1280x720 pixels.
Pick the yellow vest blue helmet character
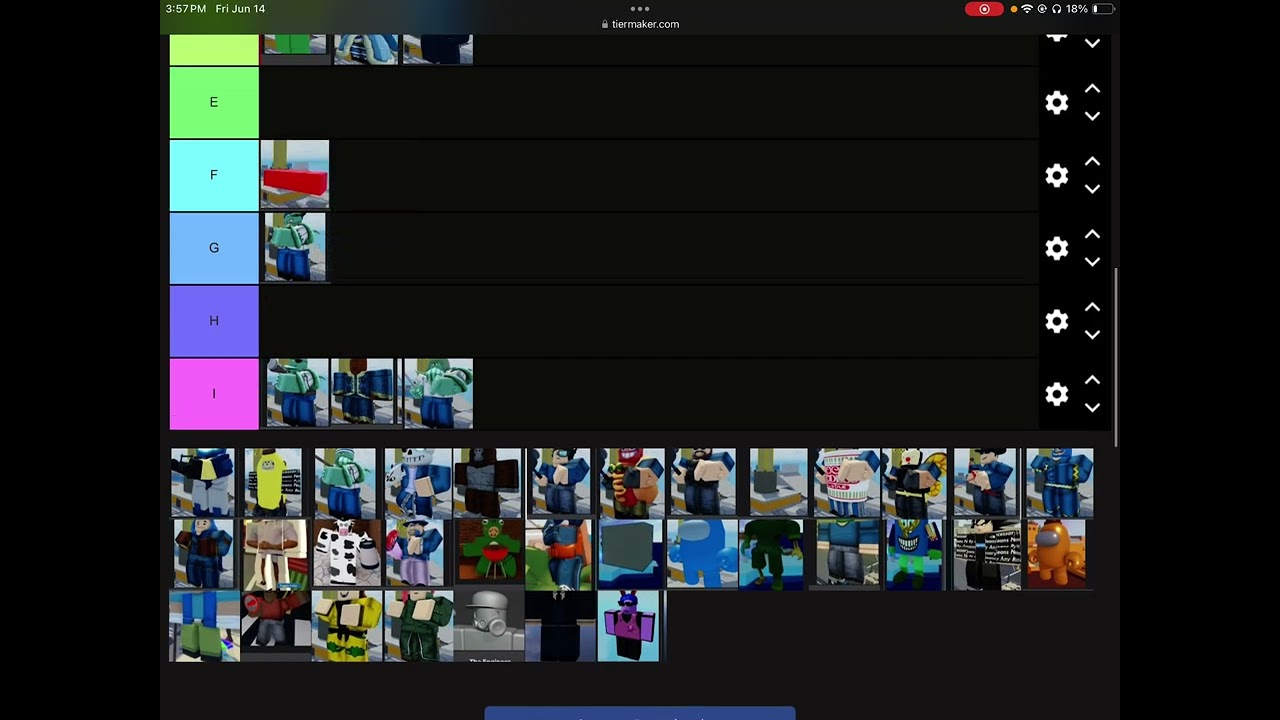203,483
